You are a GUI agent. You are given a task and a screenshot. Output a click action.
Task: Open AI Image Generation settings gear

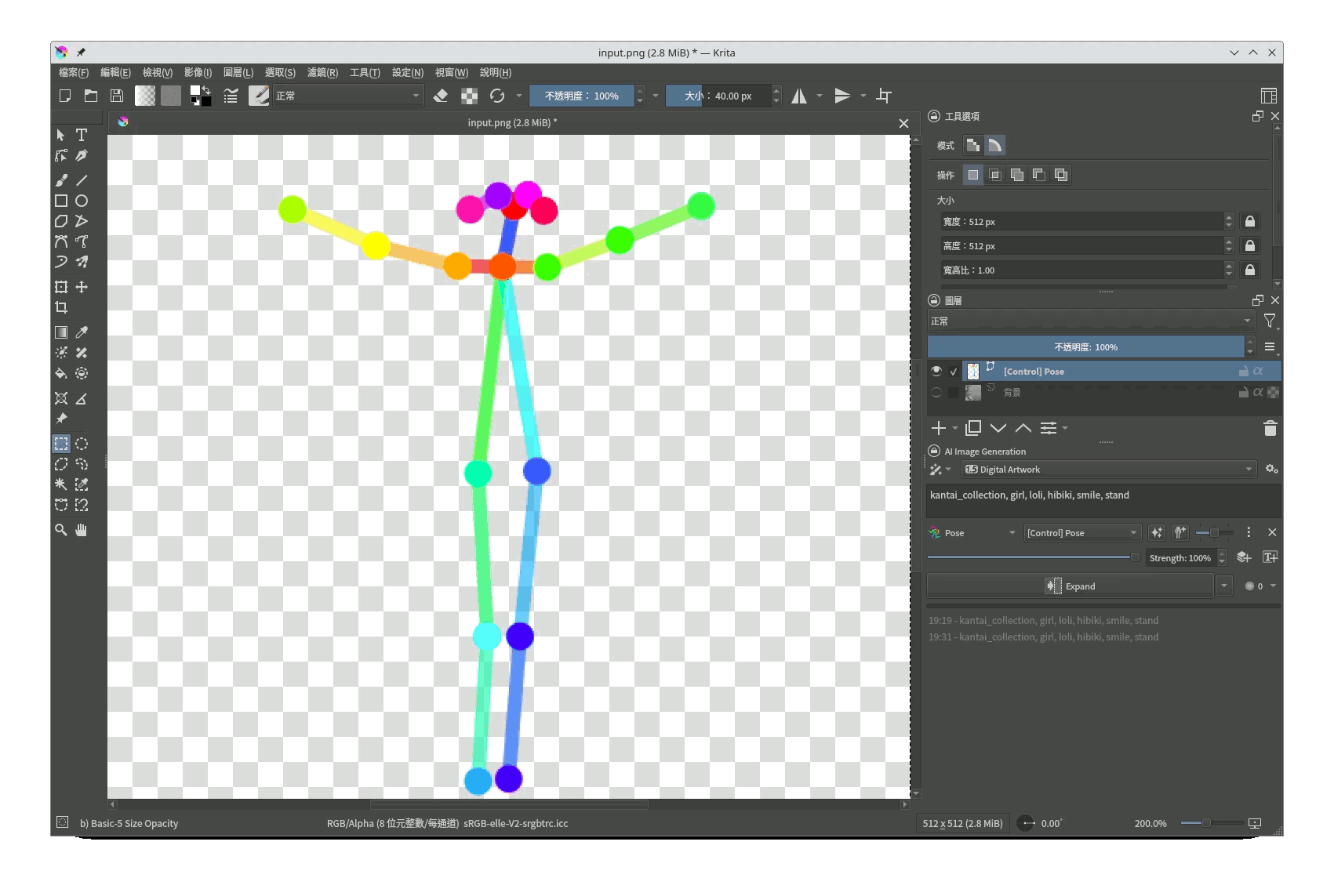click(1271, 469)
